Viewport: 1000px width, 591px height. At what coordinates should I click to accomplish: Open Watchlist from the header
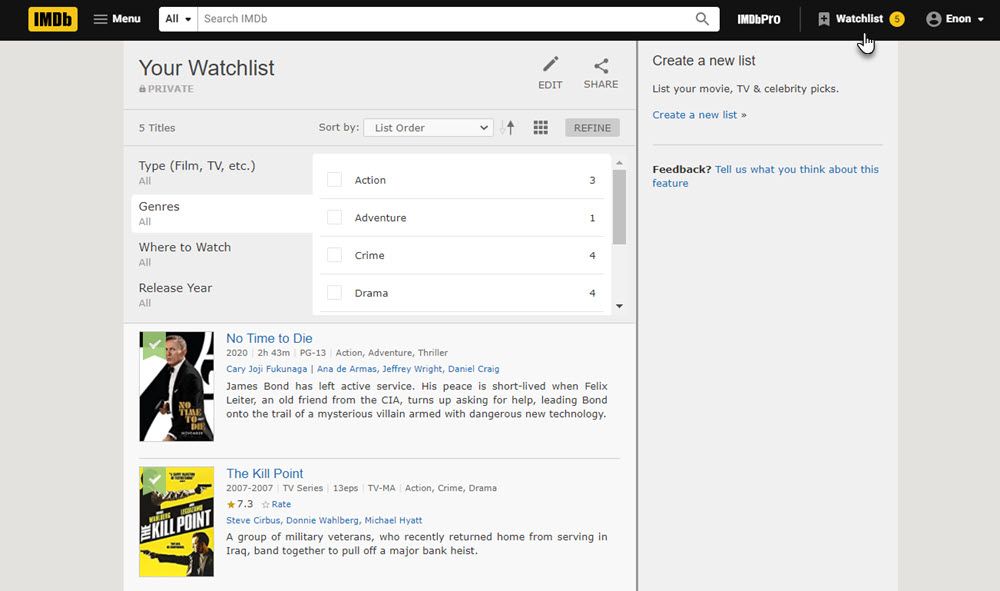860,19
